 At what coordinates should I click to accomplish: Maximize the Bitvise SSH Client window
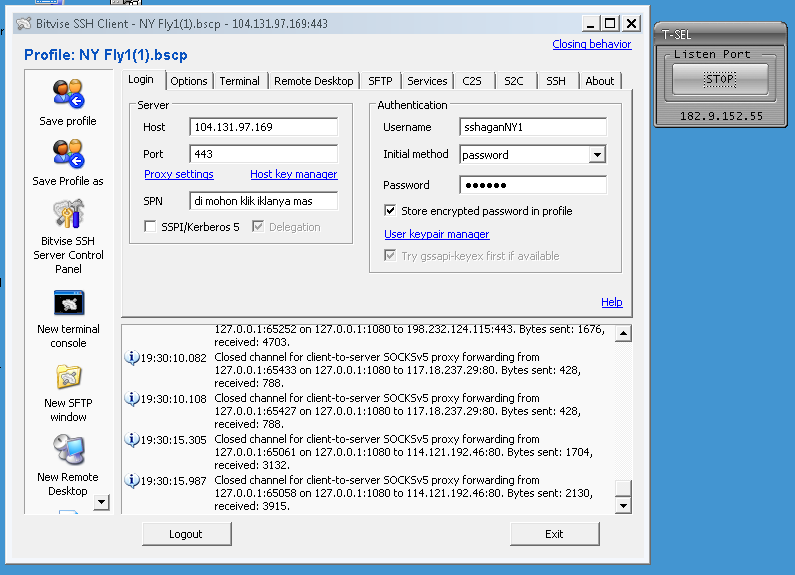tap(610, 24)
